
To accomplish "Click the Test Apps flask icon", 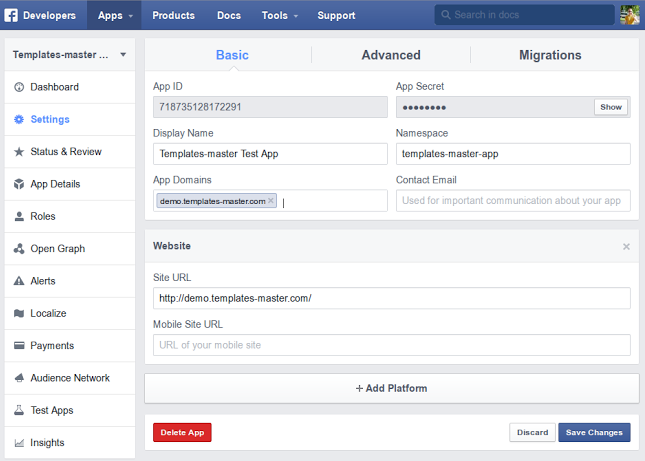I will coord(20,410).
